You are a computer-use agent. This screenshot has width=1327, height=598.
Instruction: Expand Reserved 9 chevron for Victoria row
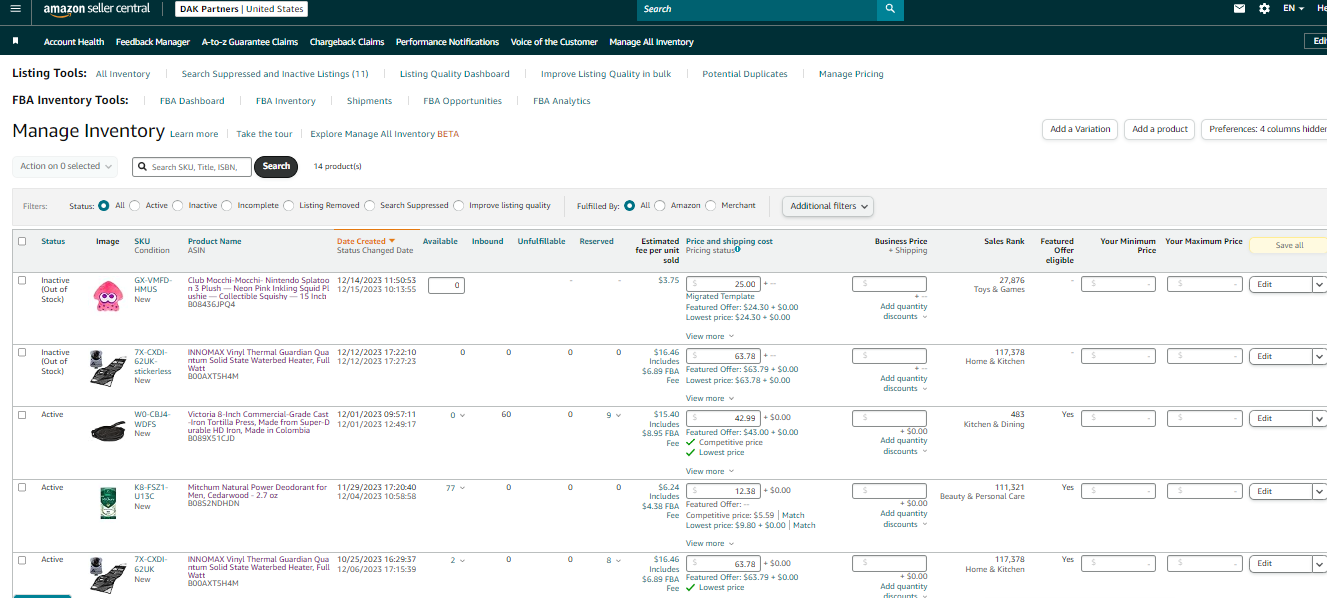pos(618,415)
